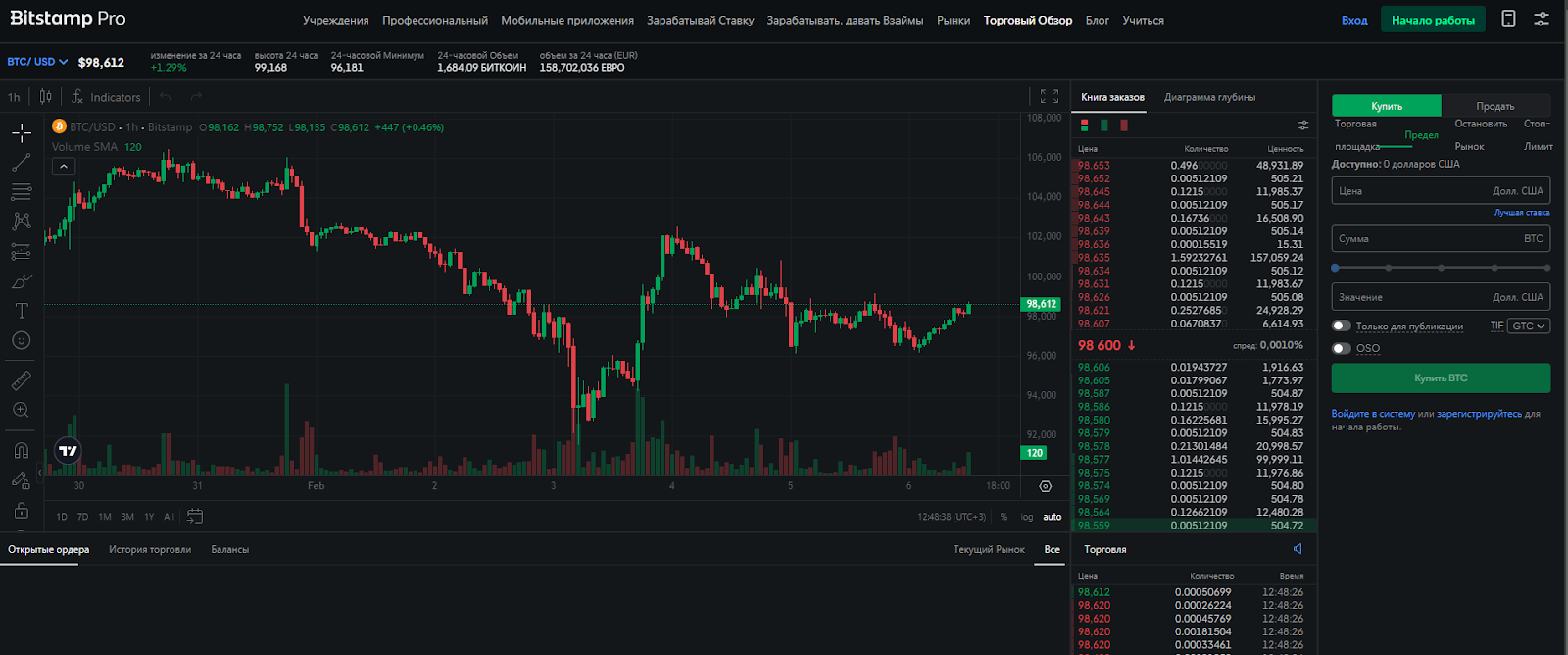Open the layout settings sliders icon

pos(1542,19)
